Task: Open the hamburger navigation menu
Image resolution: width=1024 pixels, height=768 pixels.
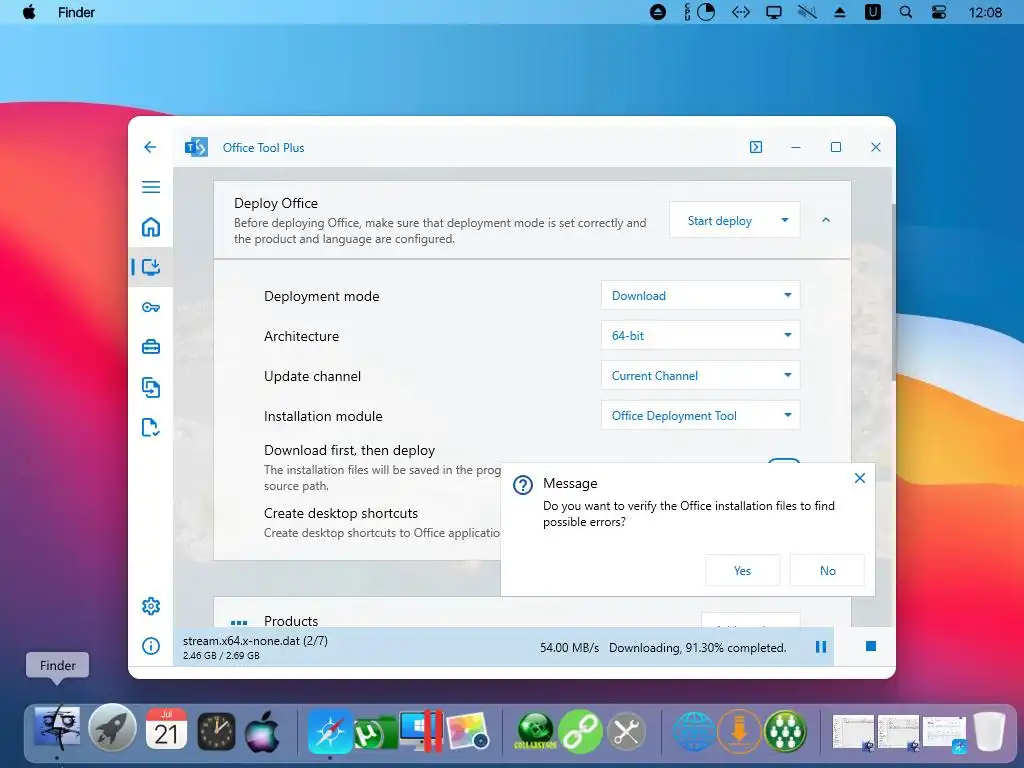Action: click(151, 187)
